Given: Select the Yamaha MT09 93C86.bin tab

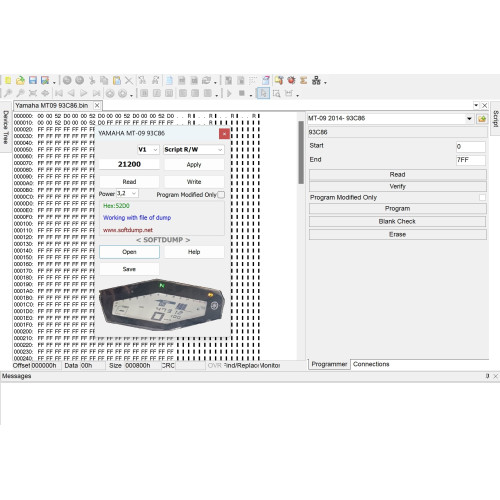Looking at the screenshot, I should pyautogui.click(x=52, y=106).
